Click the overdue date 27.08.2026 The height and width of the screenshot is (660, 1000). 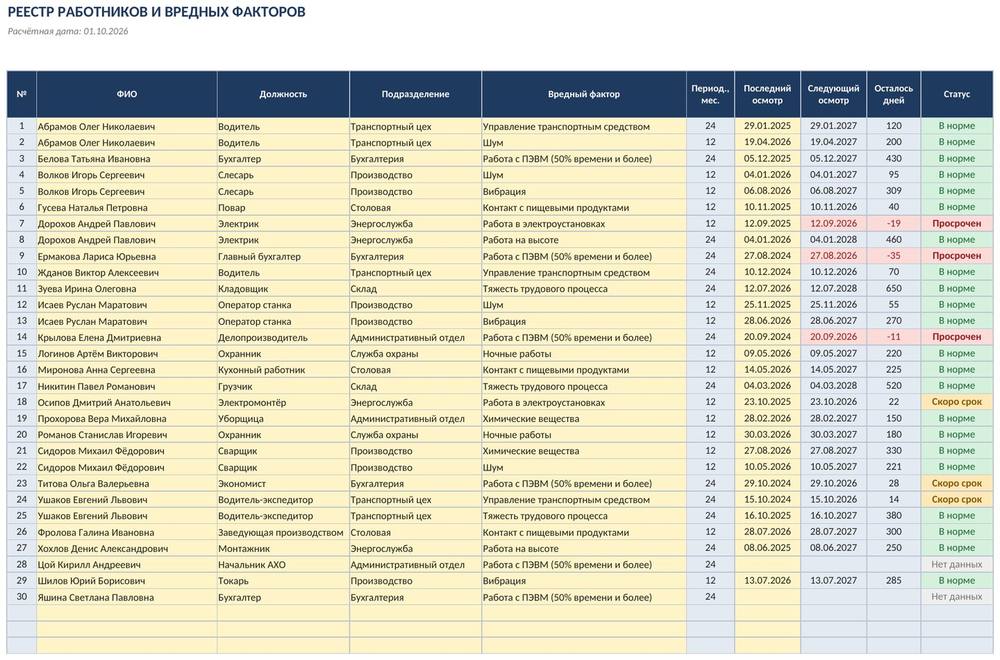[x=834, y=256]
